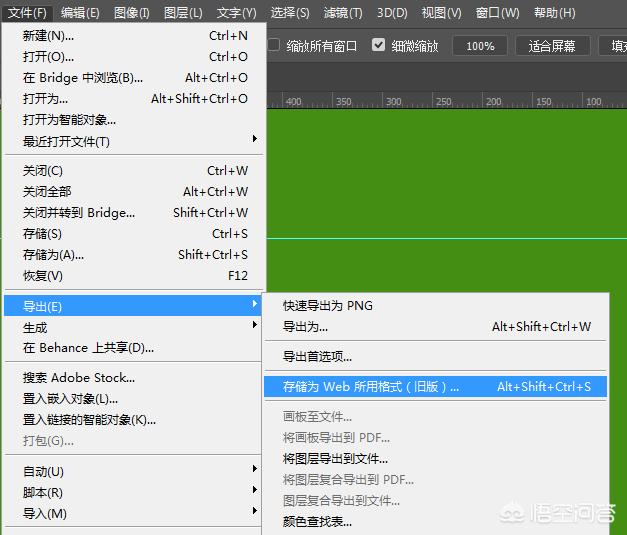The height and width of the screenshot is (535, 627).
Task: Open the 滤镜(T) menu
Action: [x=343, y=13]
